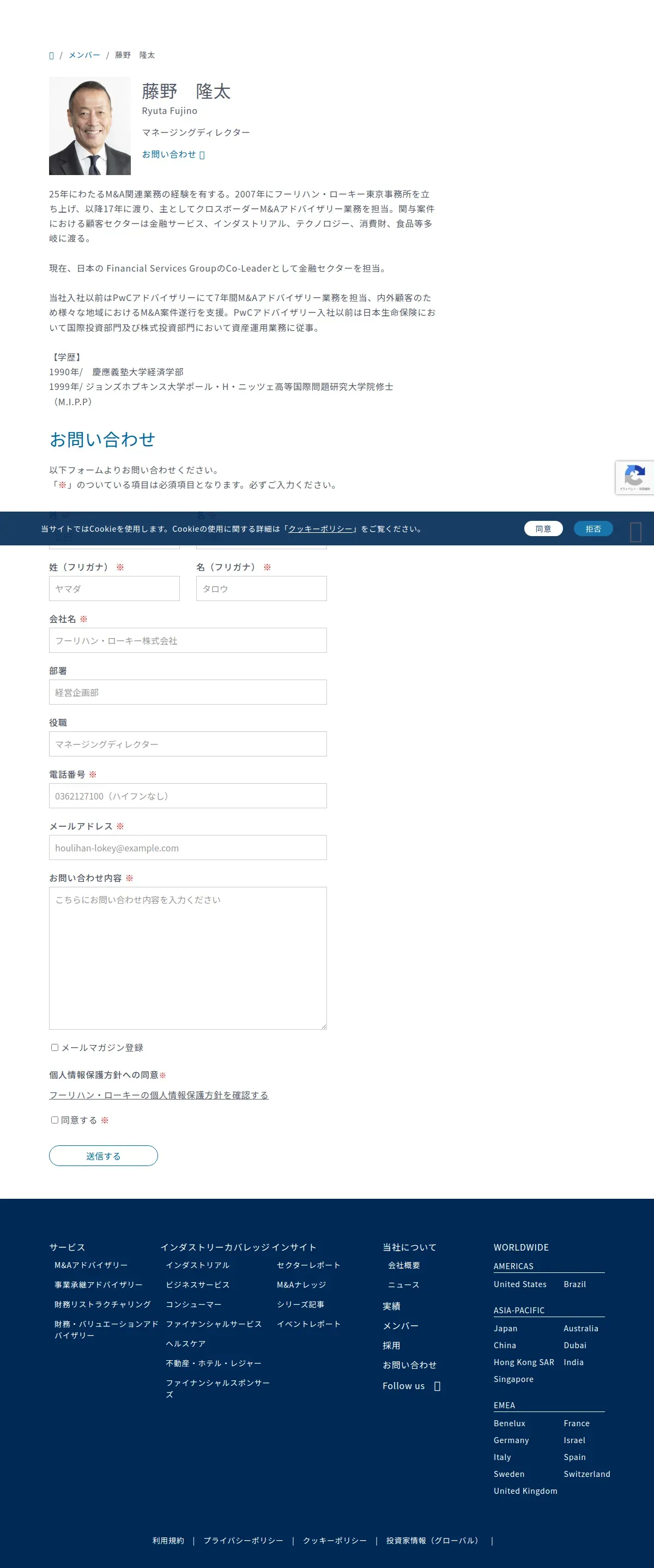Click the reCAPTCHA badge icon

tap(634, 477)
